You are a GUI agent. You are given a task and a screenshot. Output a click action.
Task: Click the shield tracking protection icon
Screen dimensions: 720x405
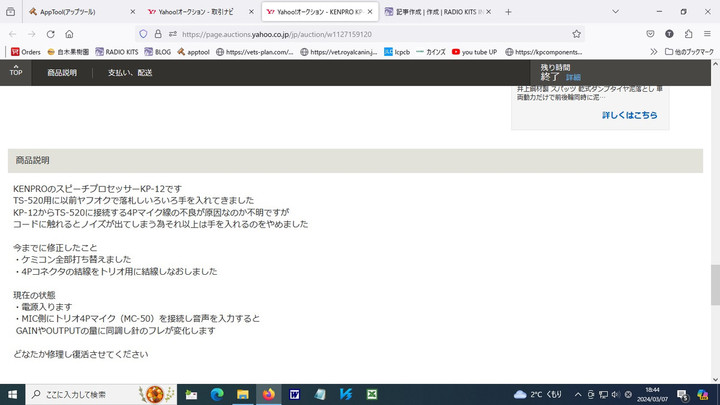click(144, 33)
